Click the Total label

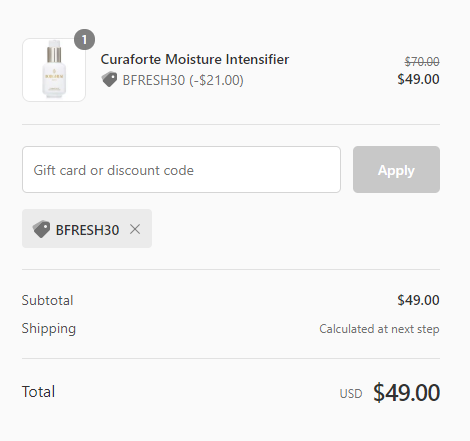coord(38,392)
